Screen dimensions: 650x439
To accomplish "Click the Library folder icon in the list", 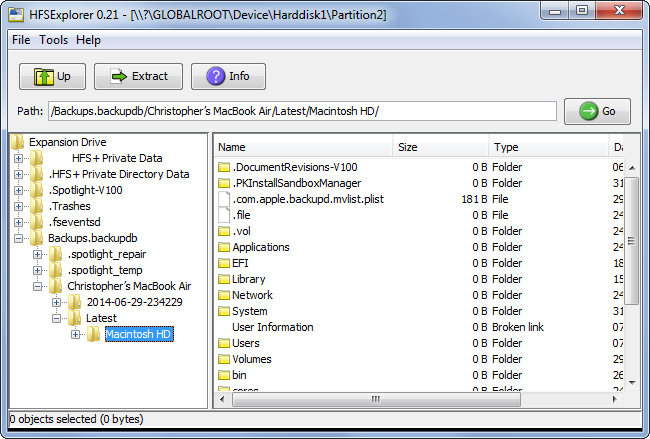I will [224, 279].
